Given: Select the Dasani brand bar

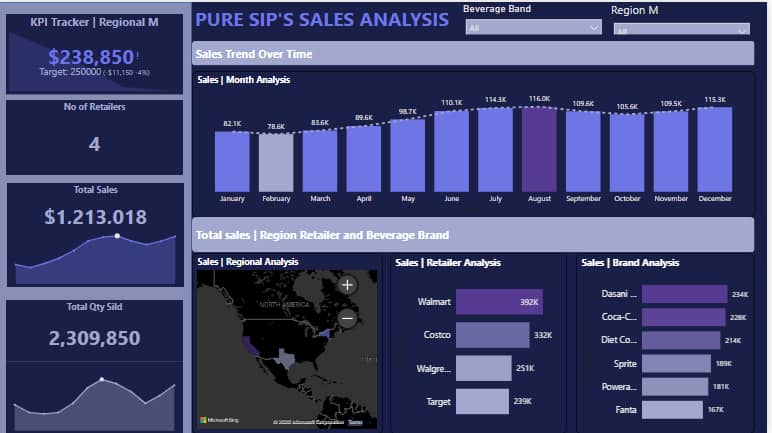Looking at the screenshot, I should tap(684, 294).
